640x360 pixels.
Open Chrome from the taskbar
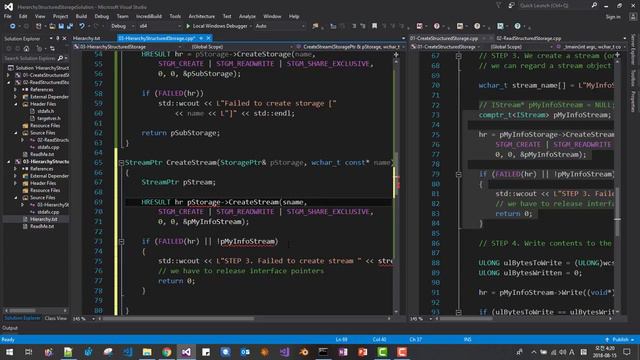pyautogui.click(x=167, y=352)
